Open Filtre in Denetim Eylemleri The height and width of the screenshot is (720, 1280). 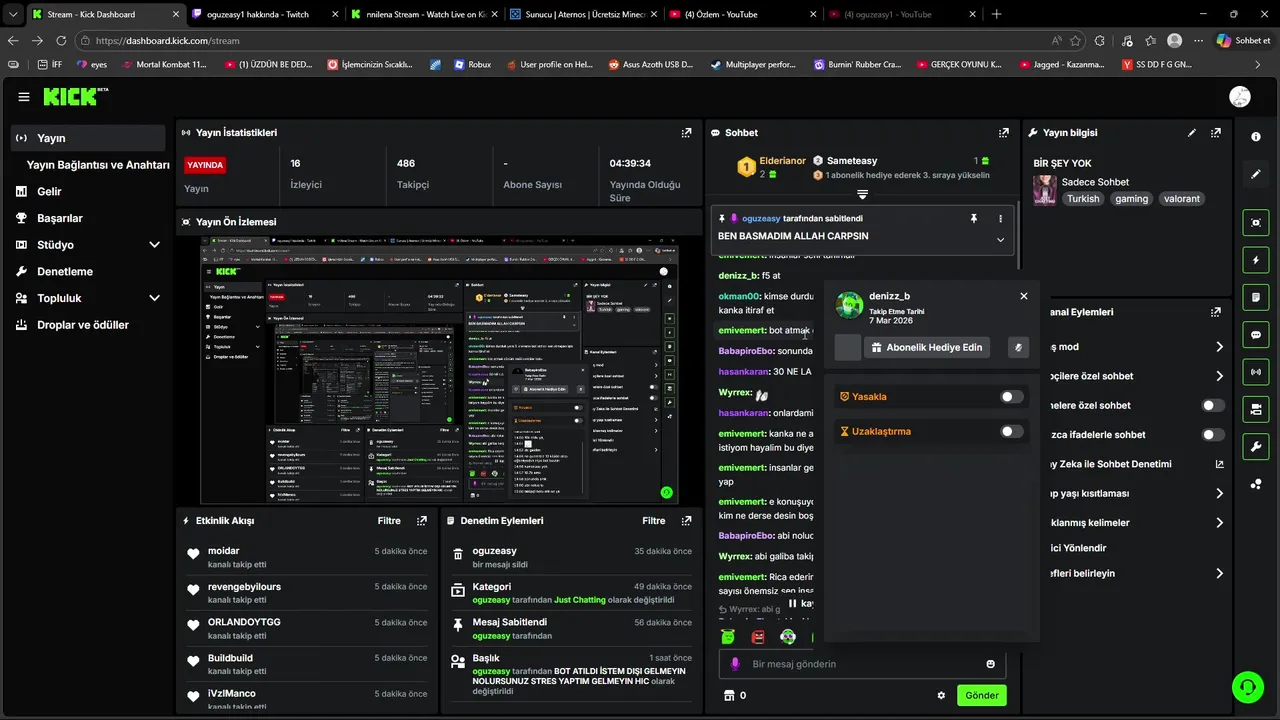tap(653, 521)
